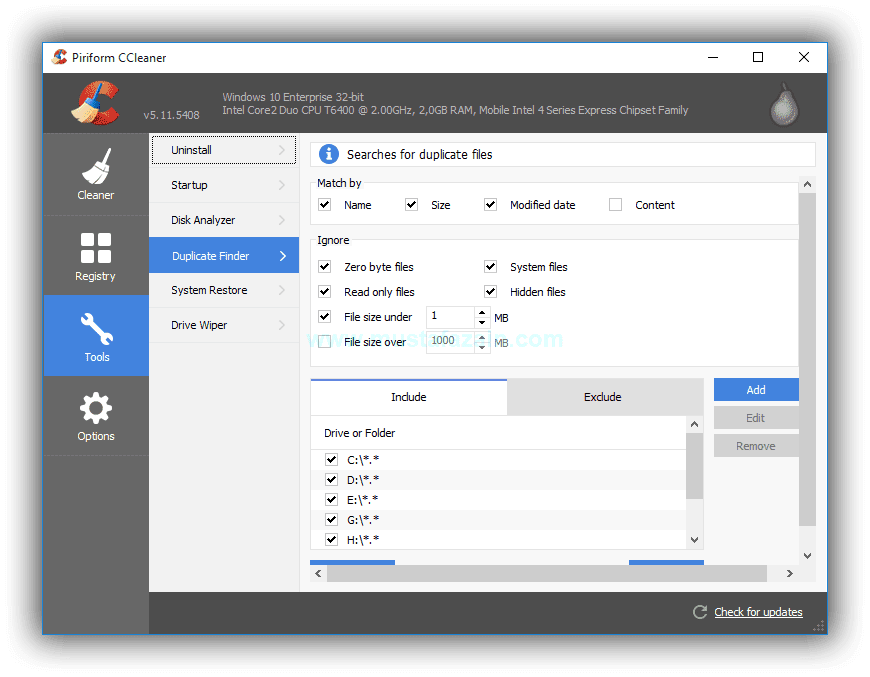Click main panel scroll down arrow

pos(807,555)
